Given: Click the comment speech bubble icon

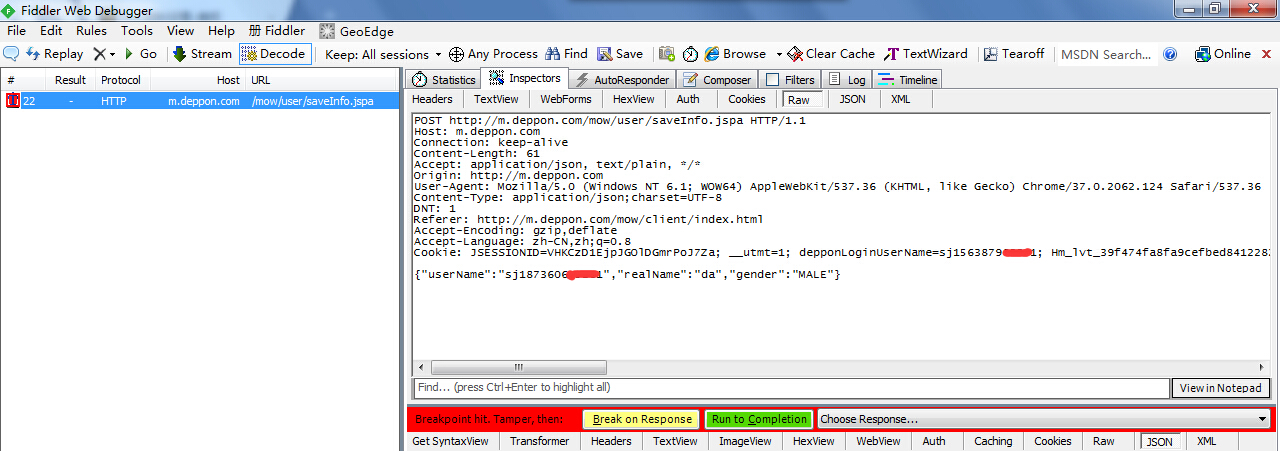Looking at the screenshot, I should click(12, 54).
